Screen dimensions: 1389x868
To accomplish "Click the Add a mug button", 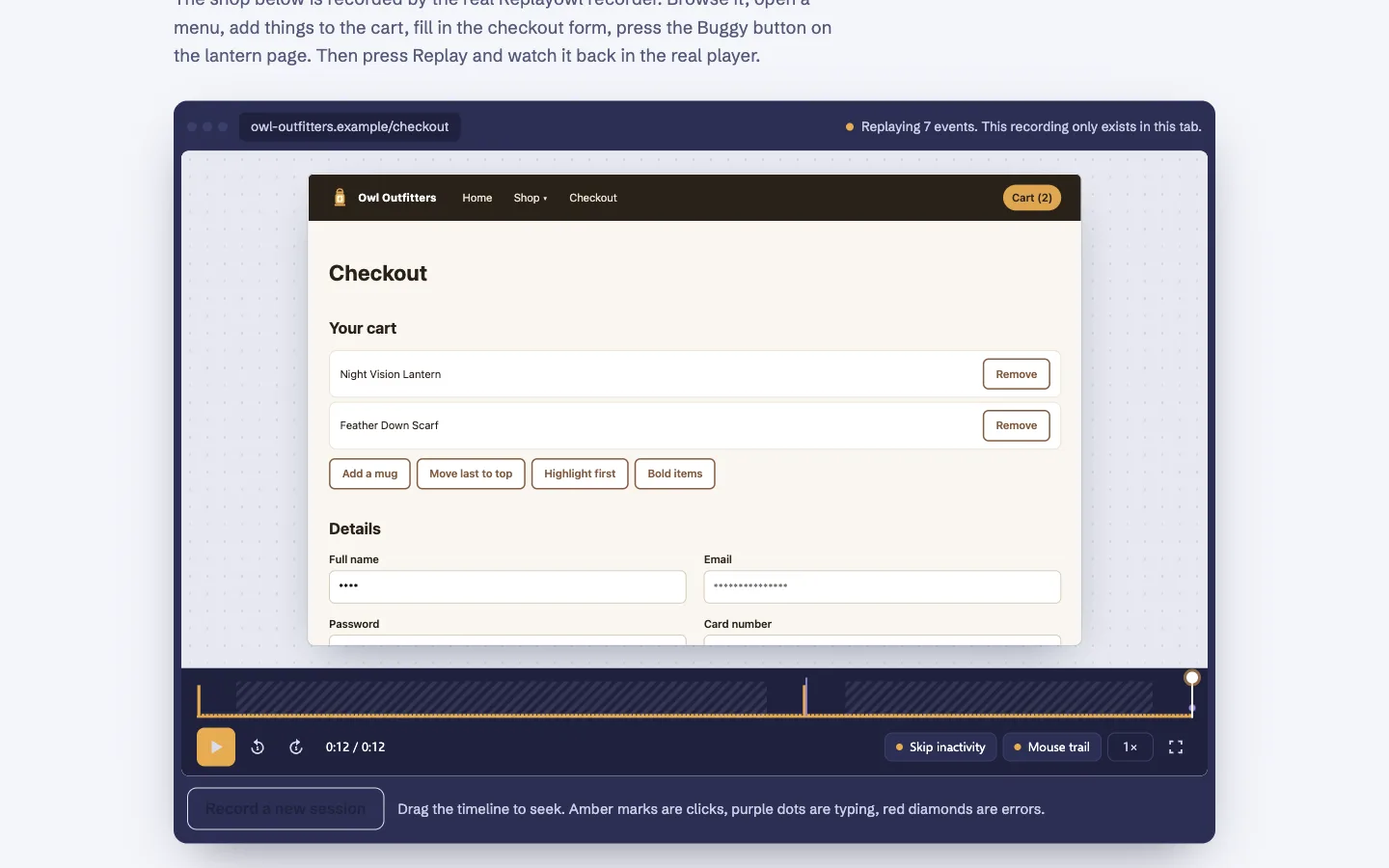I will pos(369,474).
